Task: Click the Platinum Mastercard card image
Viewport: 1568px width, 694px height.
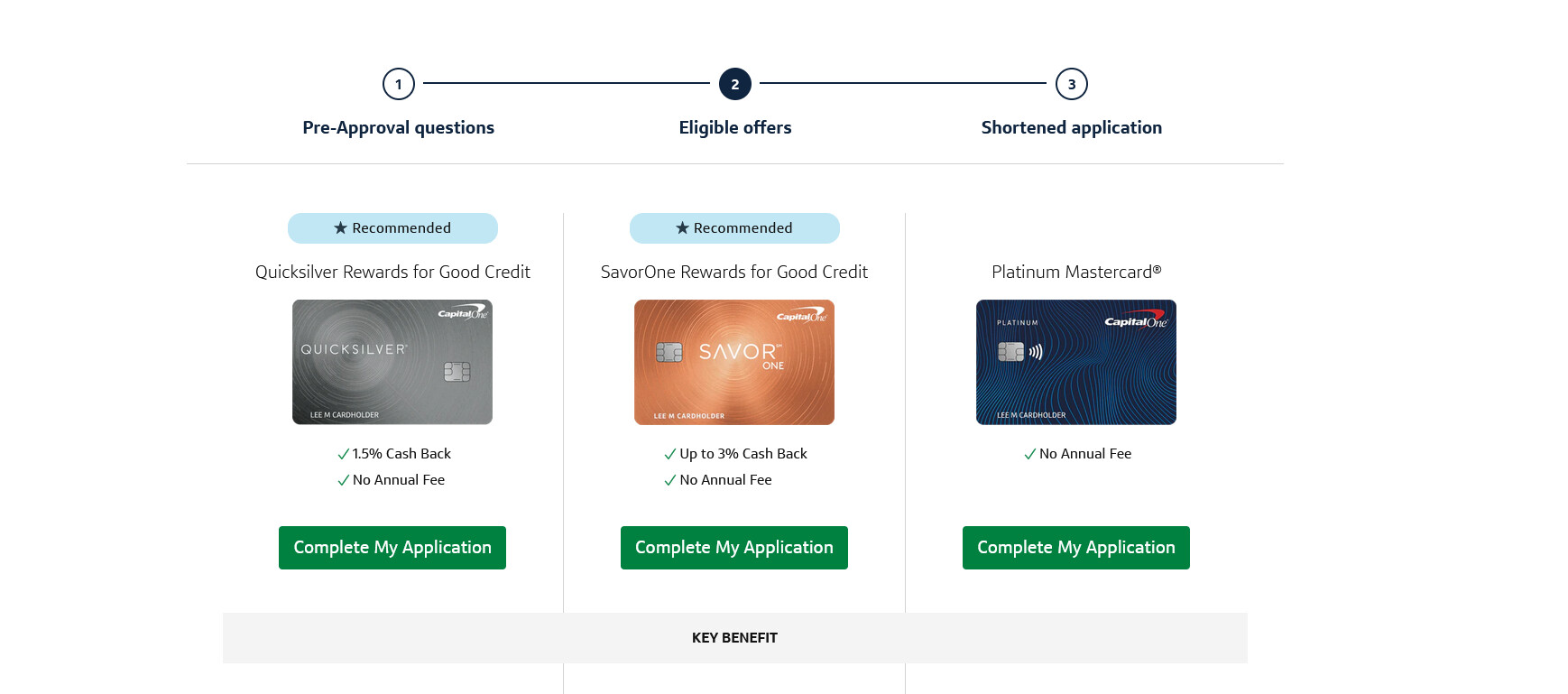Action: [x=1076, y=362]
